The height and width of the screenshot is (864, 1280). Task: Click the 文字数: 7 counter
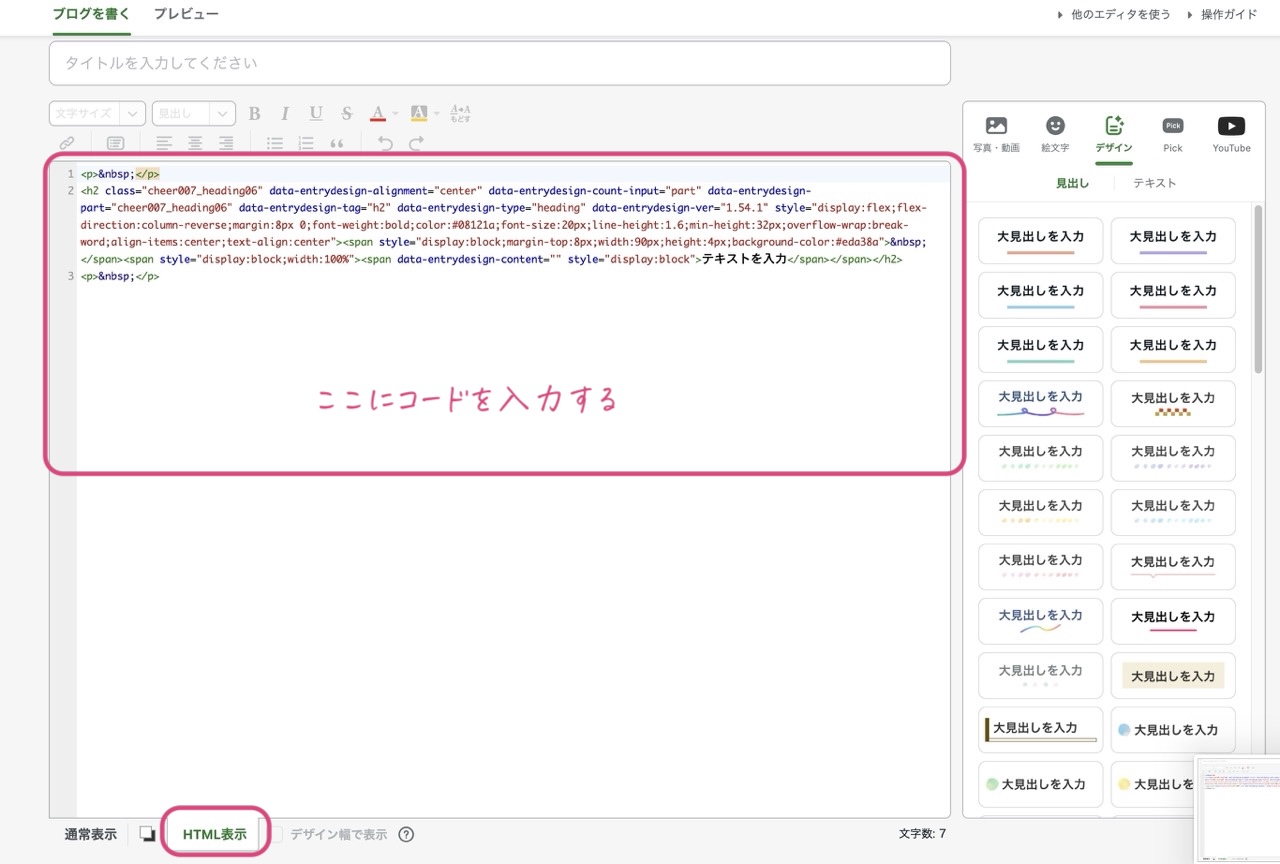point(922,833)
